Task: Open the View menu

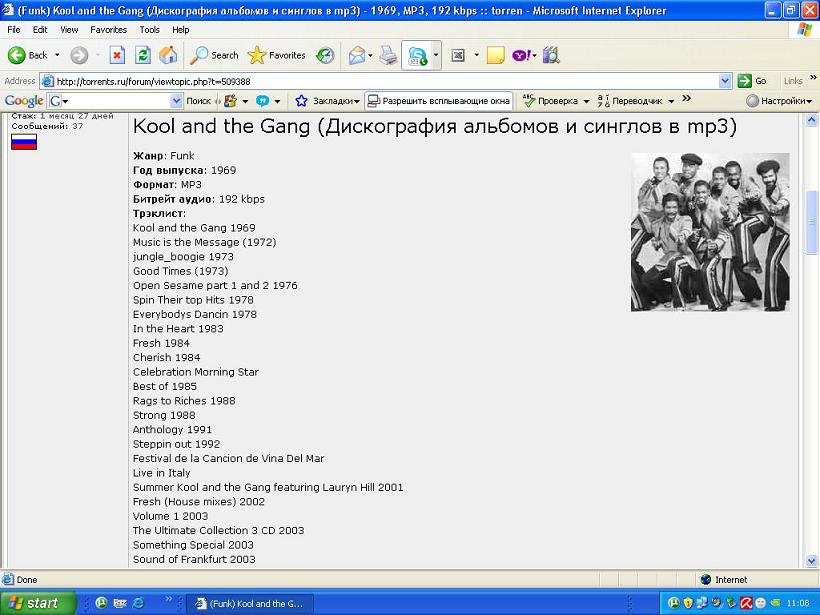Action: 69,30
